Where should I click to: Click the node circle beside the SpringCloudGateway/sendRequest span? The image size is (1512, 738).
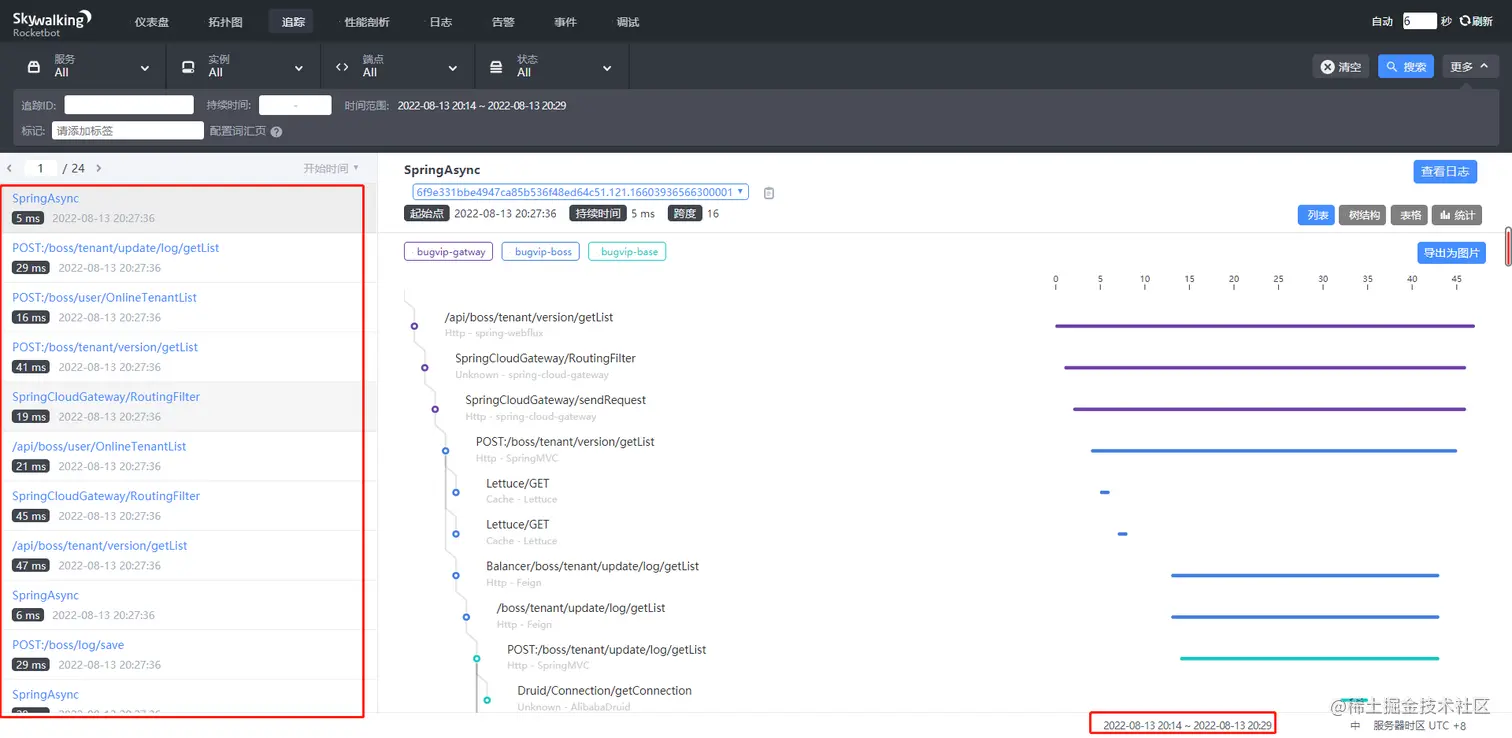tap(435, 409)
